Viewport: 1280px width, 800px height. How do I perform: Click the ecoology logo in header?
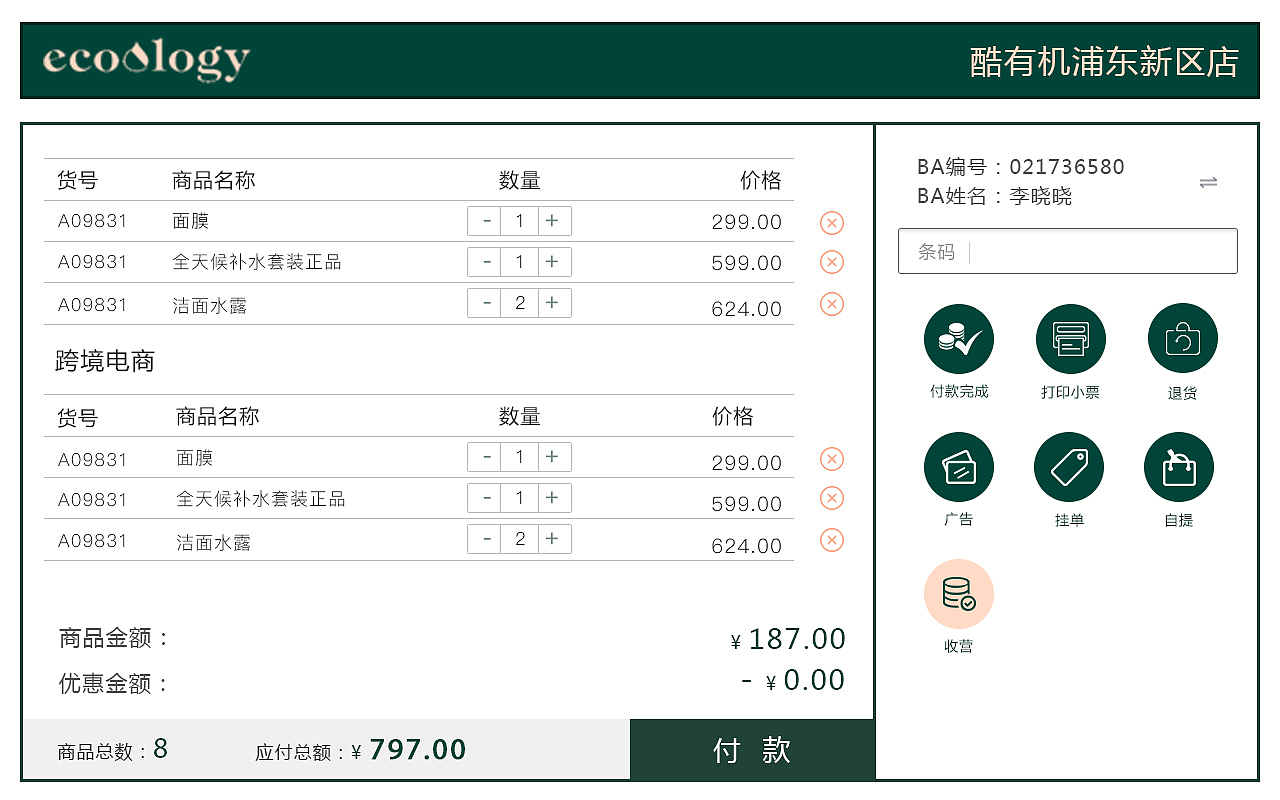tap(146, 61)
